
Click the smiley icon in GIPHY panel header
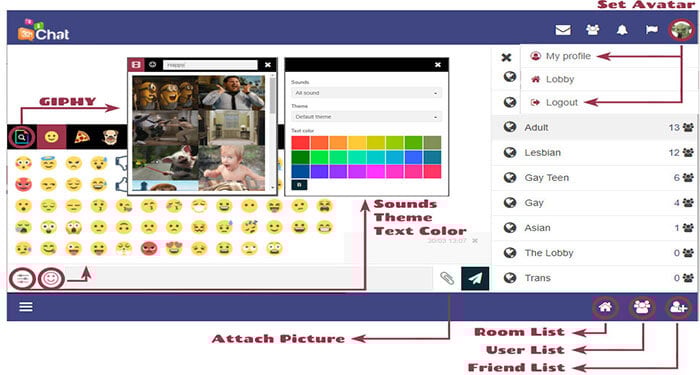click(153, 65)
